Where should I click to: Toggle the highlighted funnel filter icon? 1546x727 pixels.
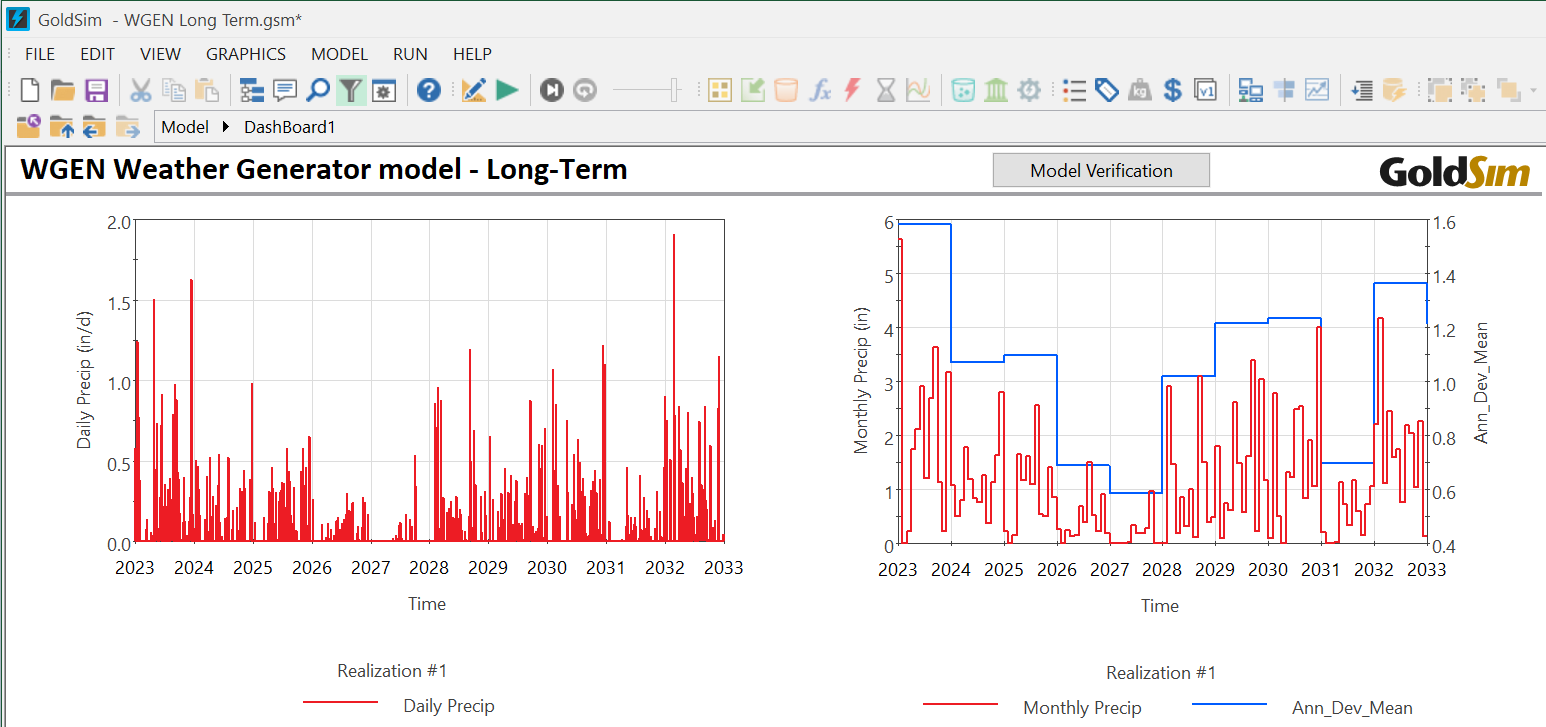pyautogui.click(x=350, y=90)
